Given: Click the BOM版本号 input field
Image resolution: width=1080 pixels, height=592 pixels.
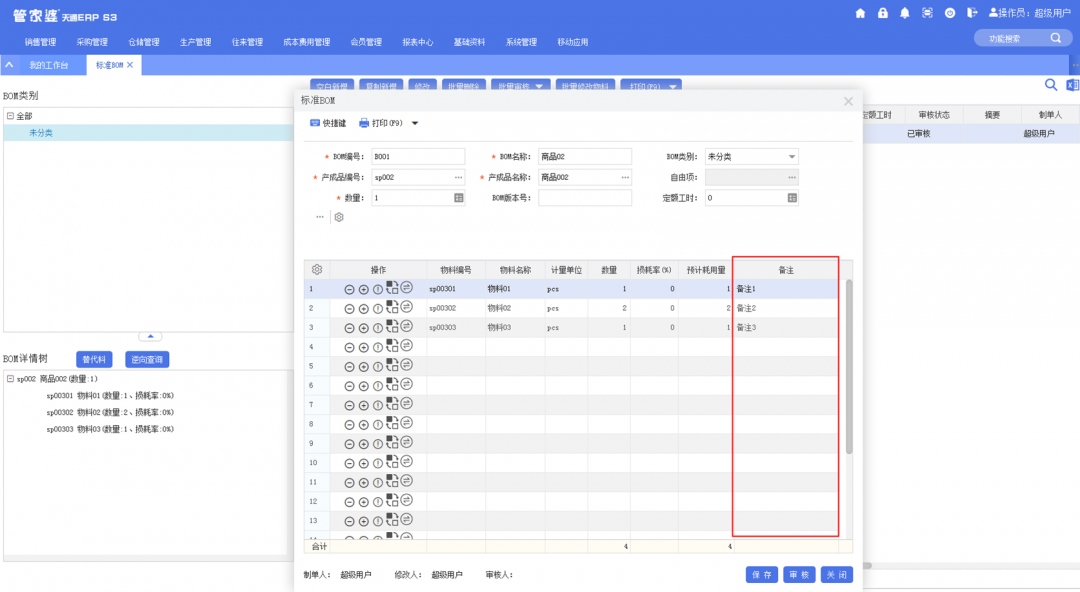Looking at the screenshot, I should click(584, 198).
